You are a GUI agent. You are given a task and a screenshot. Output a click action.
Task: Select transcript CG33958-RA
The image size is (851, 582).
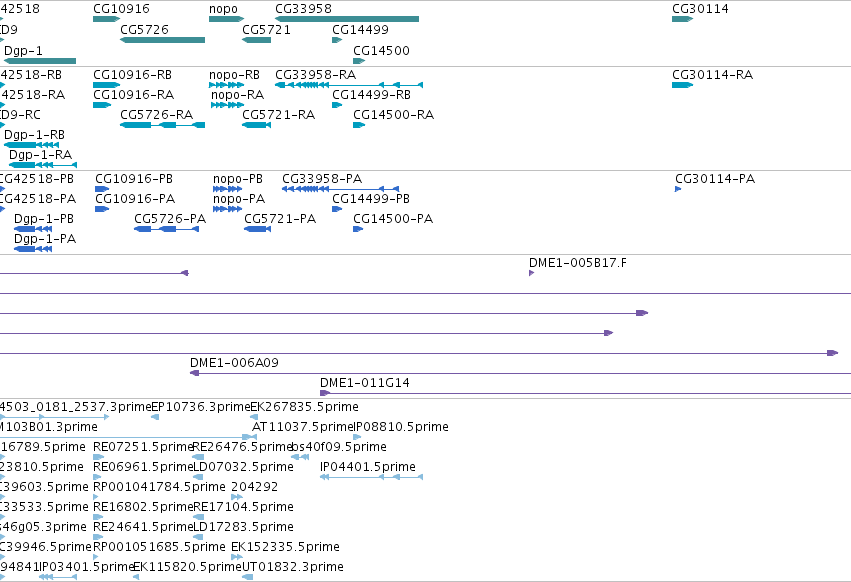349,85
